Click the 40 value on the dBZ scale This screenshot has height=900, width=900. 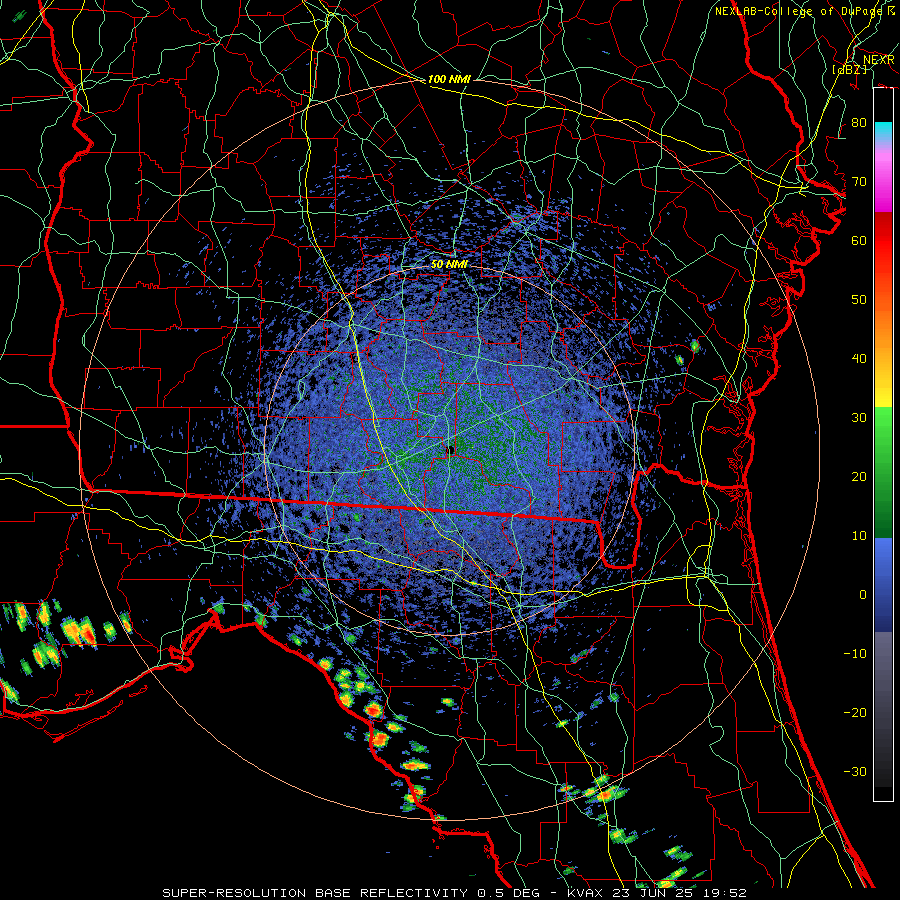(859, 359)
